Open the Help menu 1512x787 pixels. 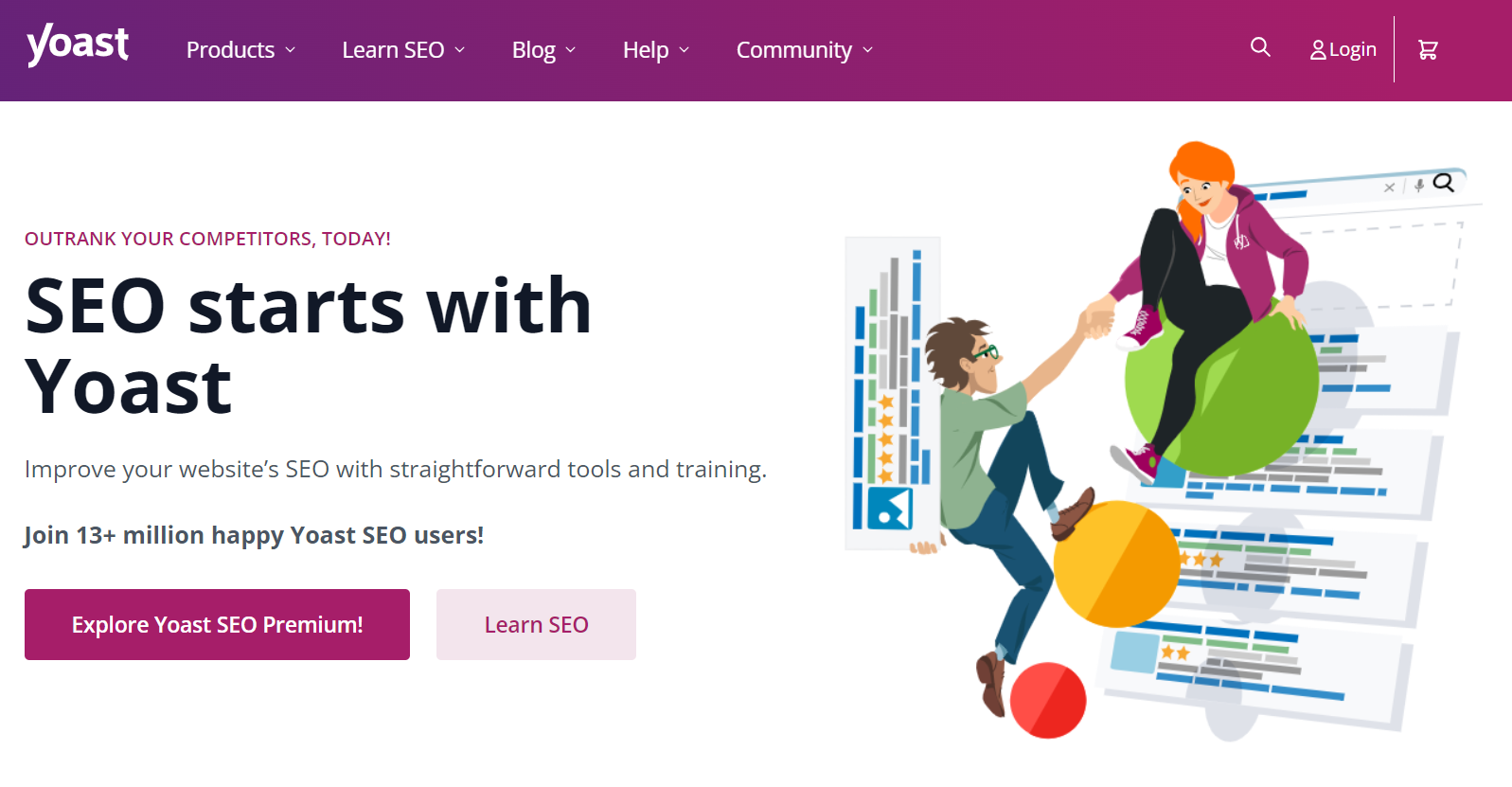point(656,50)
